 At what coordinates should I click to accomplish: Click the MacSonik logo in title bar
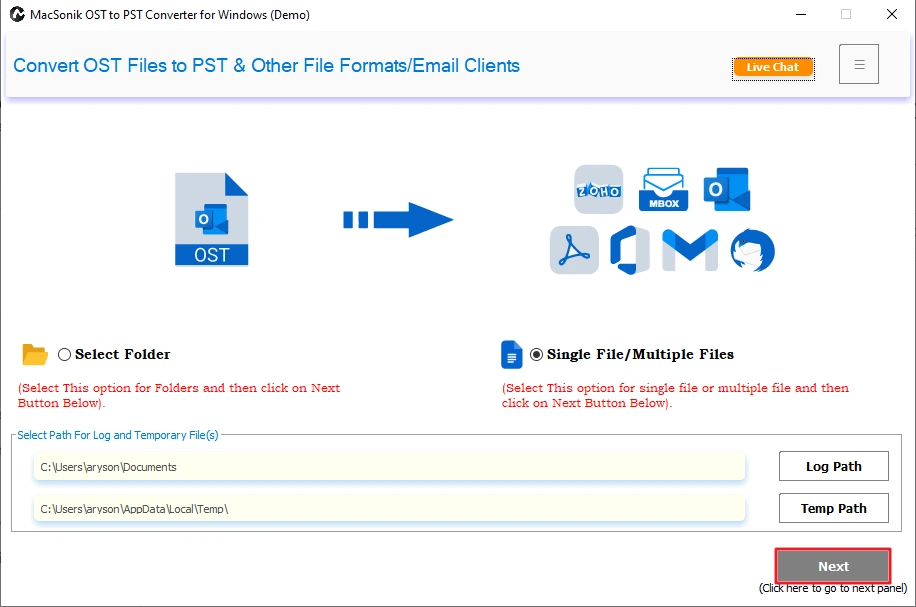[17, 14]
